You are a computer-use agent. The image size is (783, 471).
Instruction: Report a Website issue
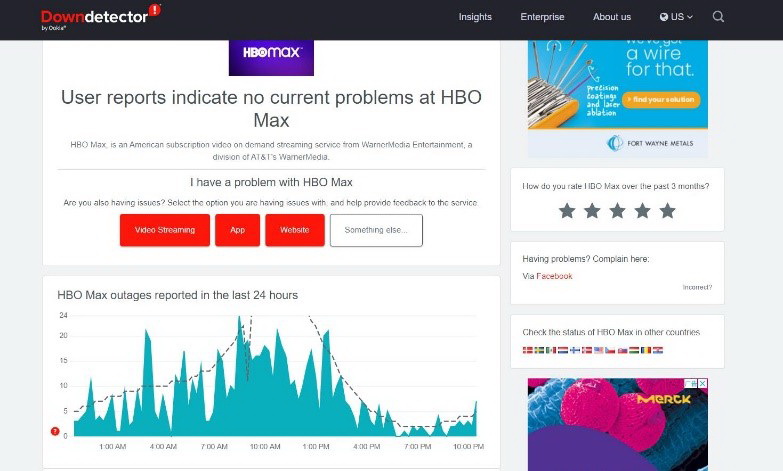click(294, 230)
